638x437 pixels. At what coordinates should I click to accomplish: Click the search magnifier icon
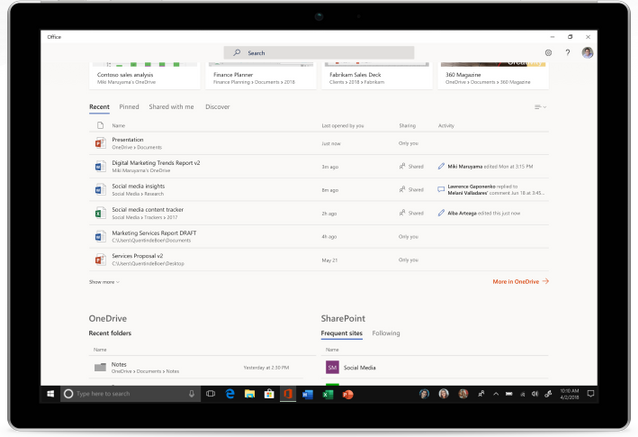237,52
